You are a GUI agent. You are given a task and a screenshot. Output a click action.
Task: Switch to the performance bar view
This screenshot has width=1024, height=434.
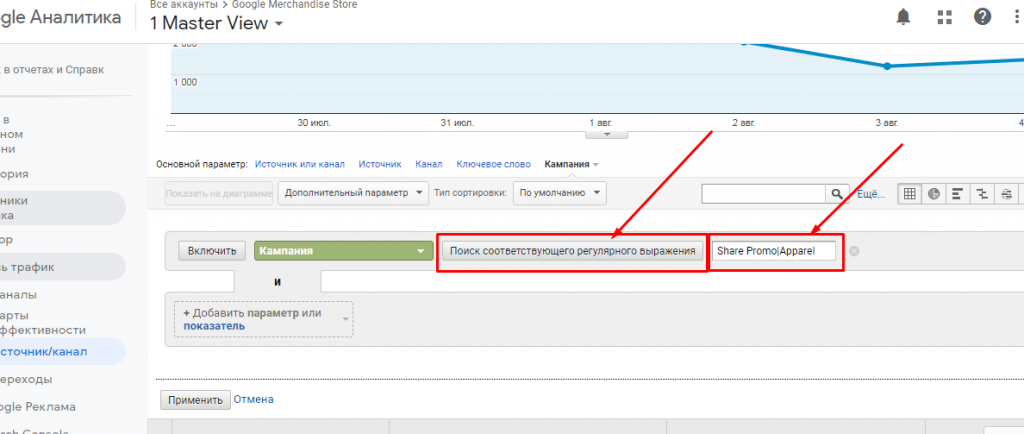958,194
